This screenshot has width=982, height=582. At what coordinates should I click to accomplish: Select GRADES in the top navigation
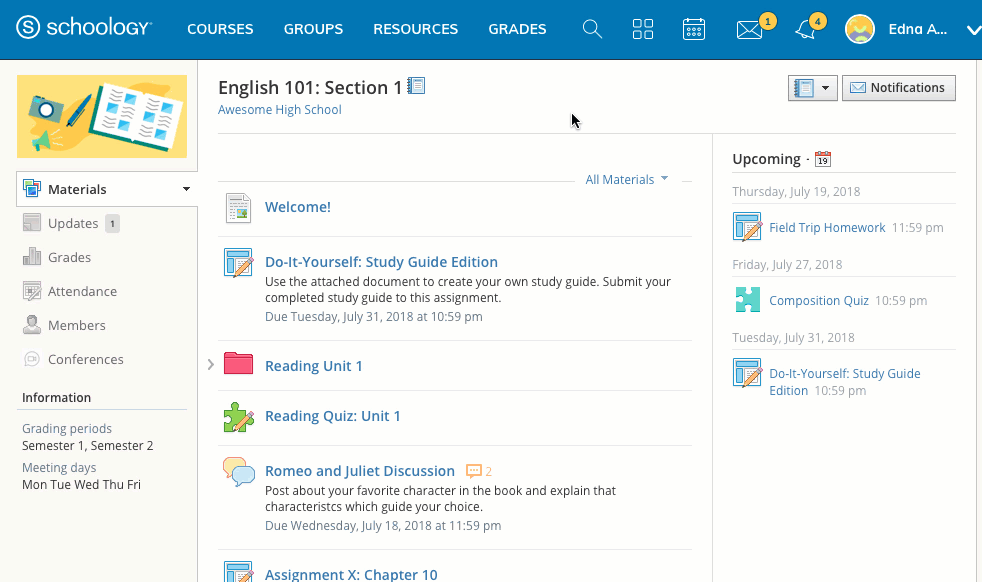517,29
